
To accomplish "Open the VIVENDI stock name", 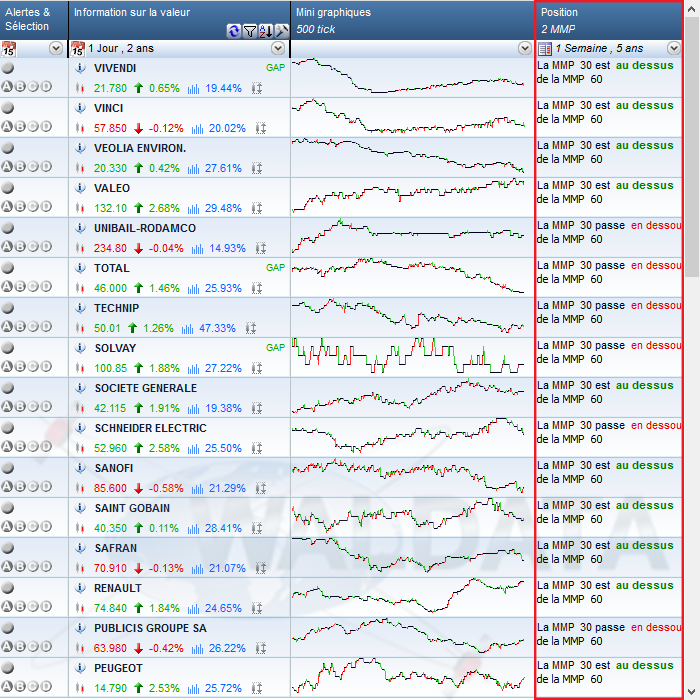I will click(115, 68).
